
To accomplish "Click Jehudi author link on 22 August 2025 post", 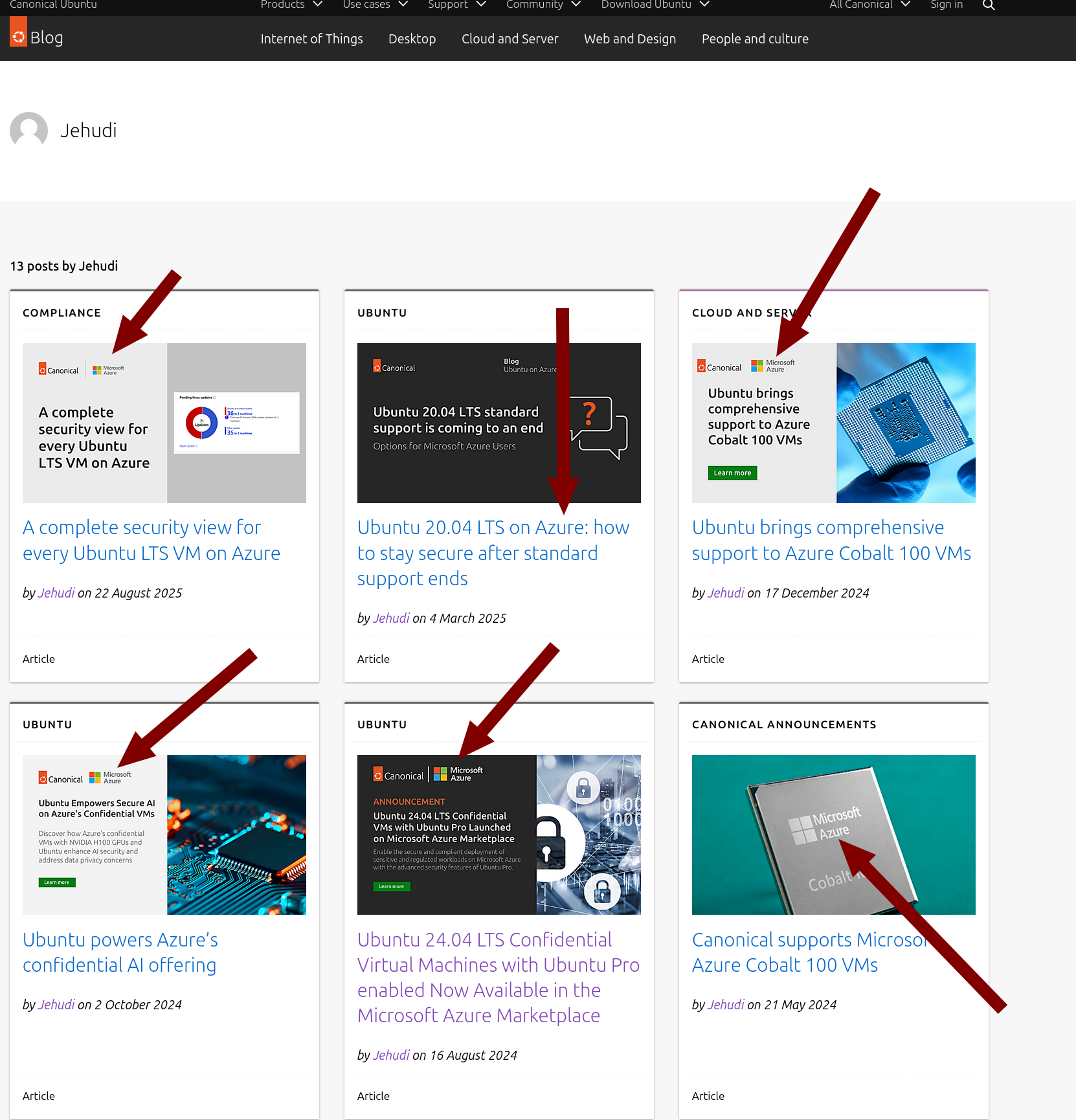I will pos(57,593).
